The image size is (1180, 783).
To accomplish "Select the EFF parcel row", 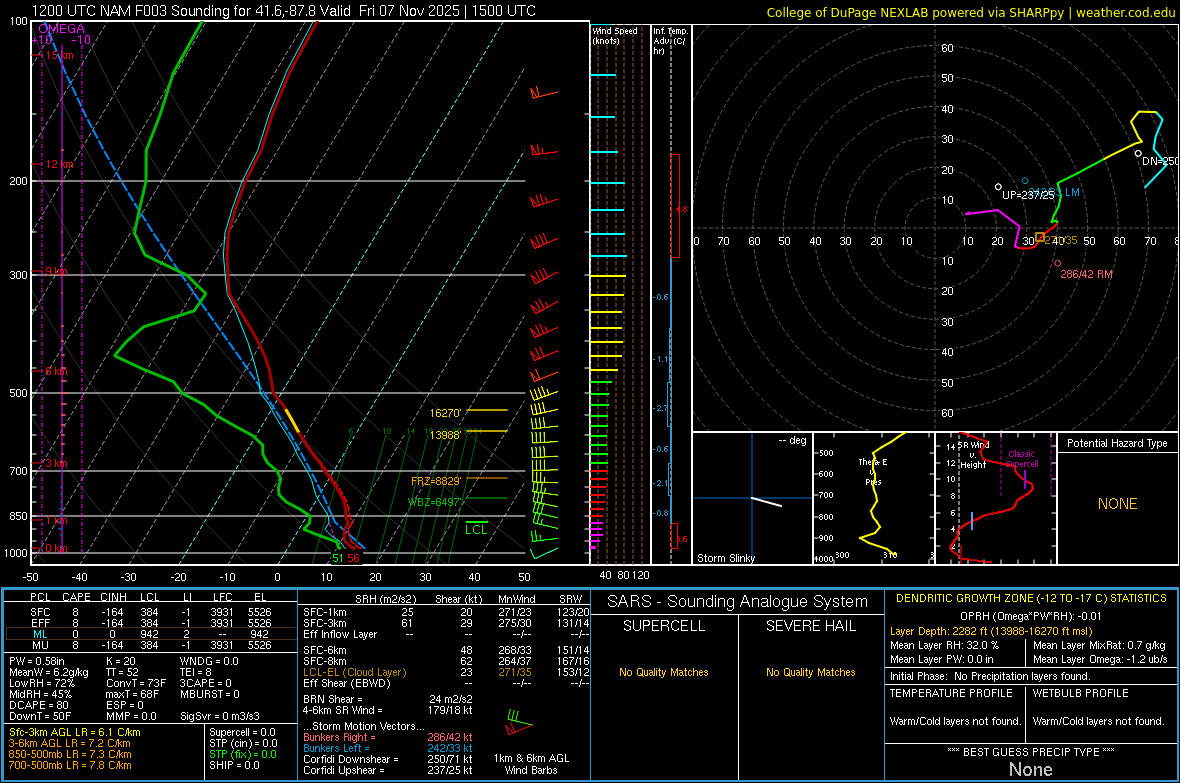I will tap(151, 623).
